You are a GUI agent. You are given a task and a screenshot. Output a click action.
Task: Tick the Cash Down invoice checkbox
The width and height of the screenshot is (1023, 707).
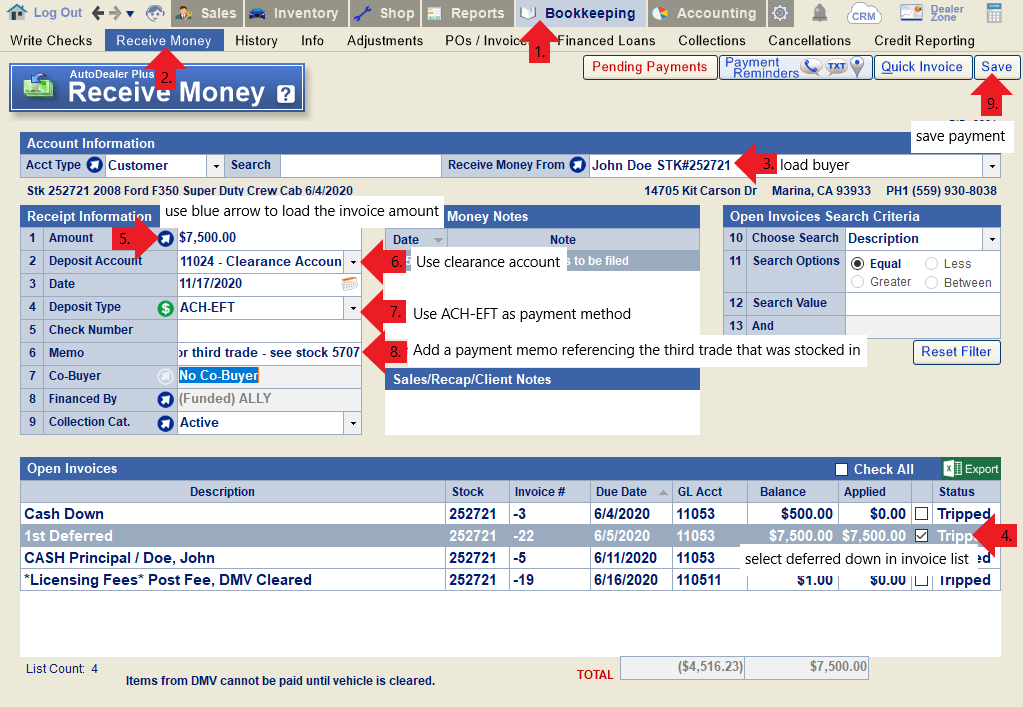coord(921,514)
